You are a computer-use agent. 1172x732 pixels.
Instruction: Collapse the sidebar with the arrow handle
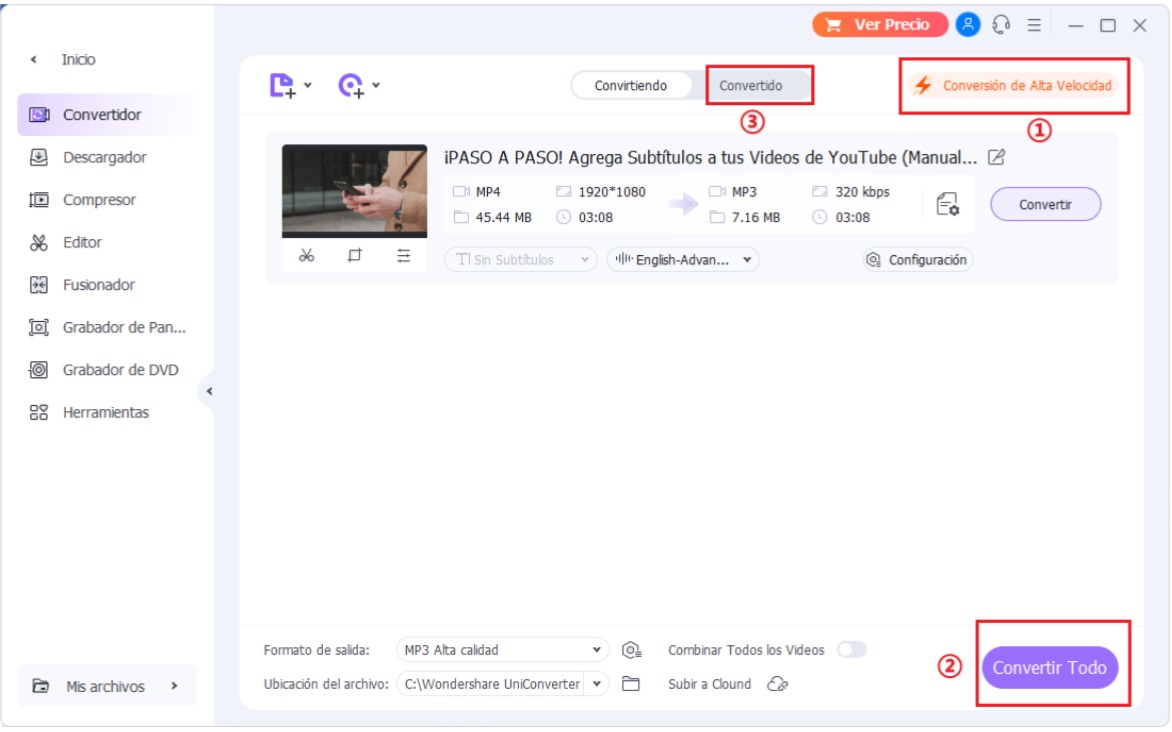[209, 391]
